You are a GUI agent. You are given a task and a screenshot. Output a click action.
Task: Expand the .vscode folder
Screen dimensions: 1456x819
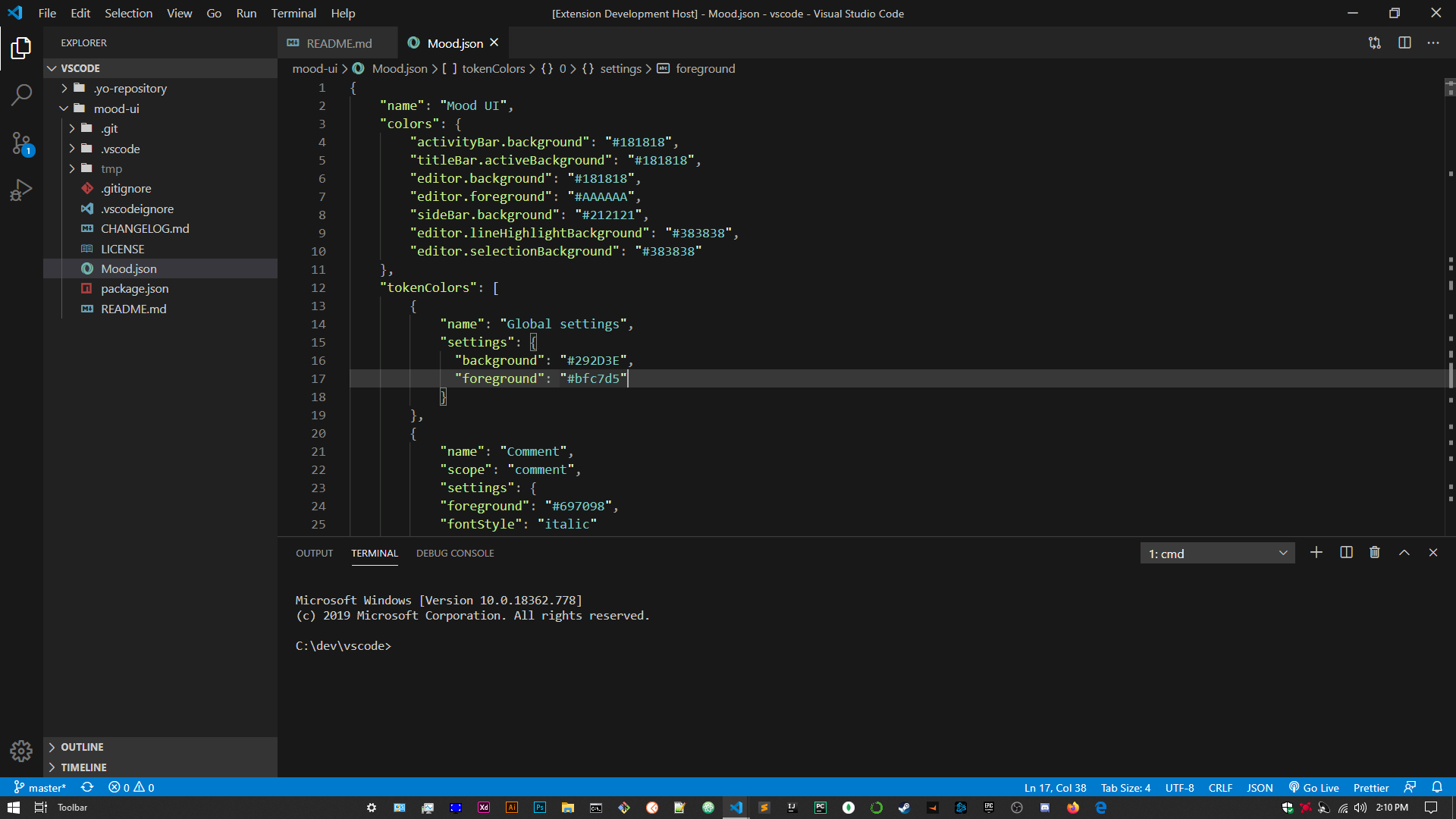pyautogui.click(x=161, y=149)
